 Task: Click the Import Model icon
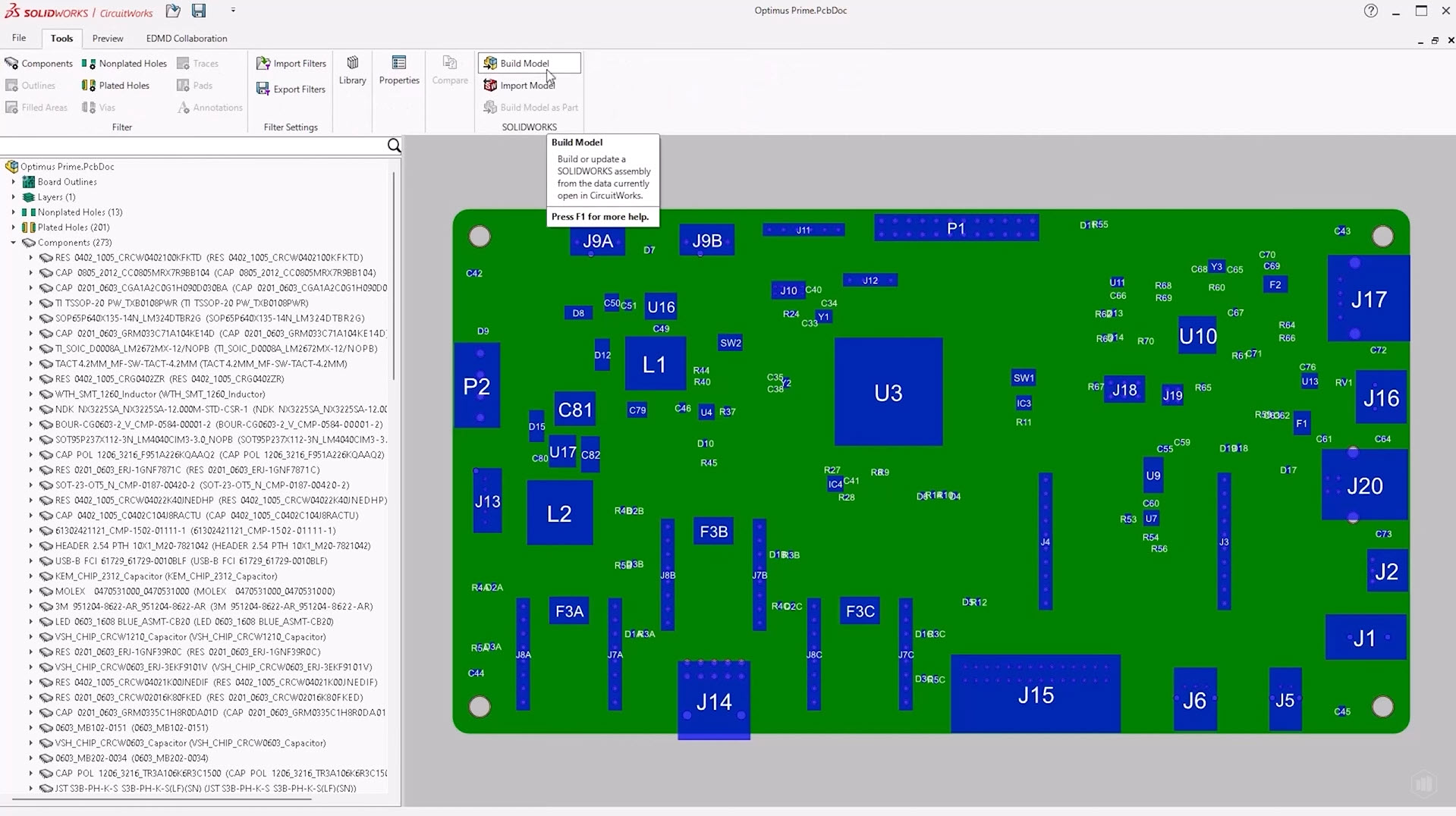point(491,85)
